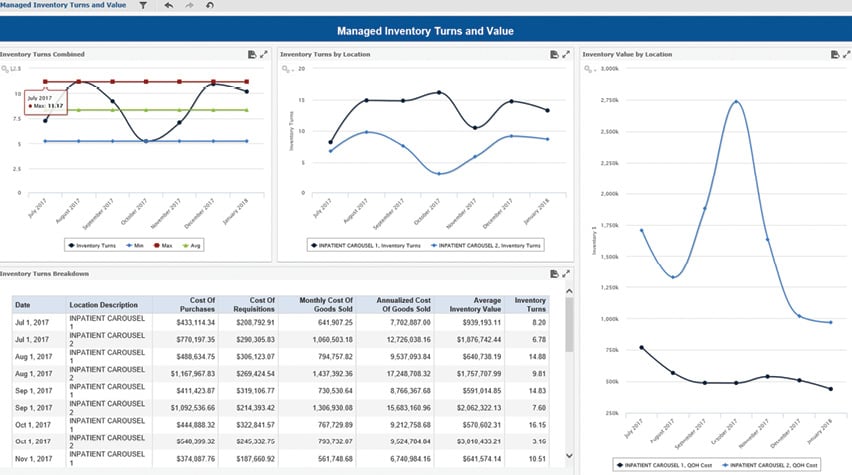Click the redo arrow in top toolbar
This screenshot has height=475, width=852.
(187, 6)
